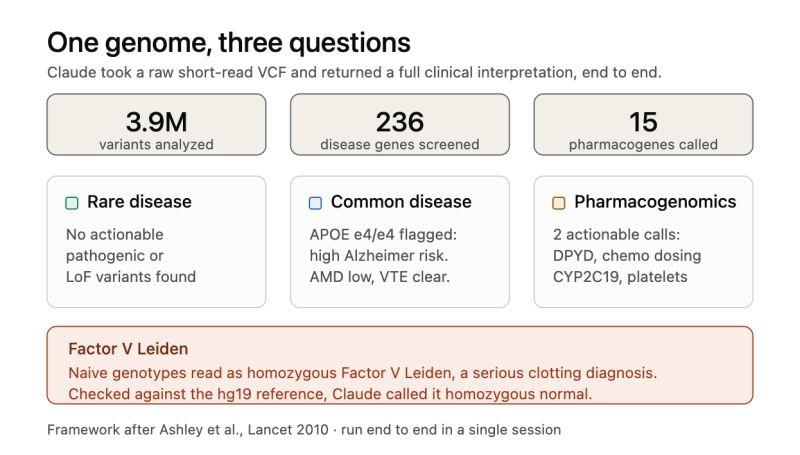Click the blue Common disease square icon
800x455 pixels.
tap(315, 203)
